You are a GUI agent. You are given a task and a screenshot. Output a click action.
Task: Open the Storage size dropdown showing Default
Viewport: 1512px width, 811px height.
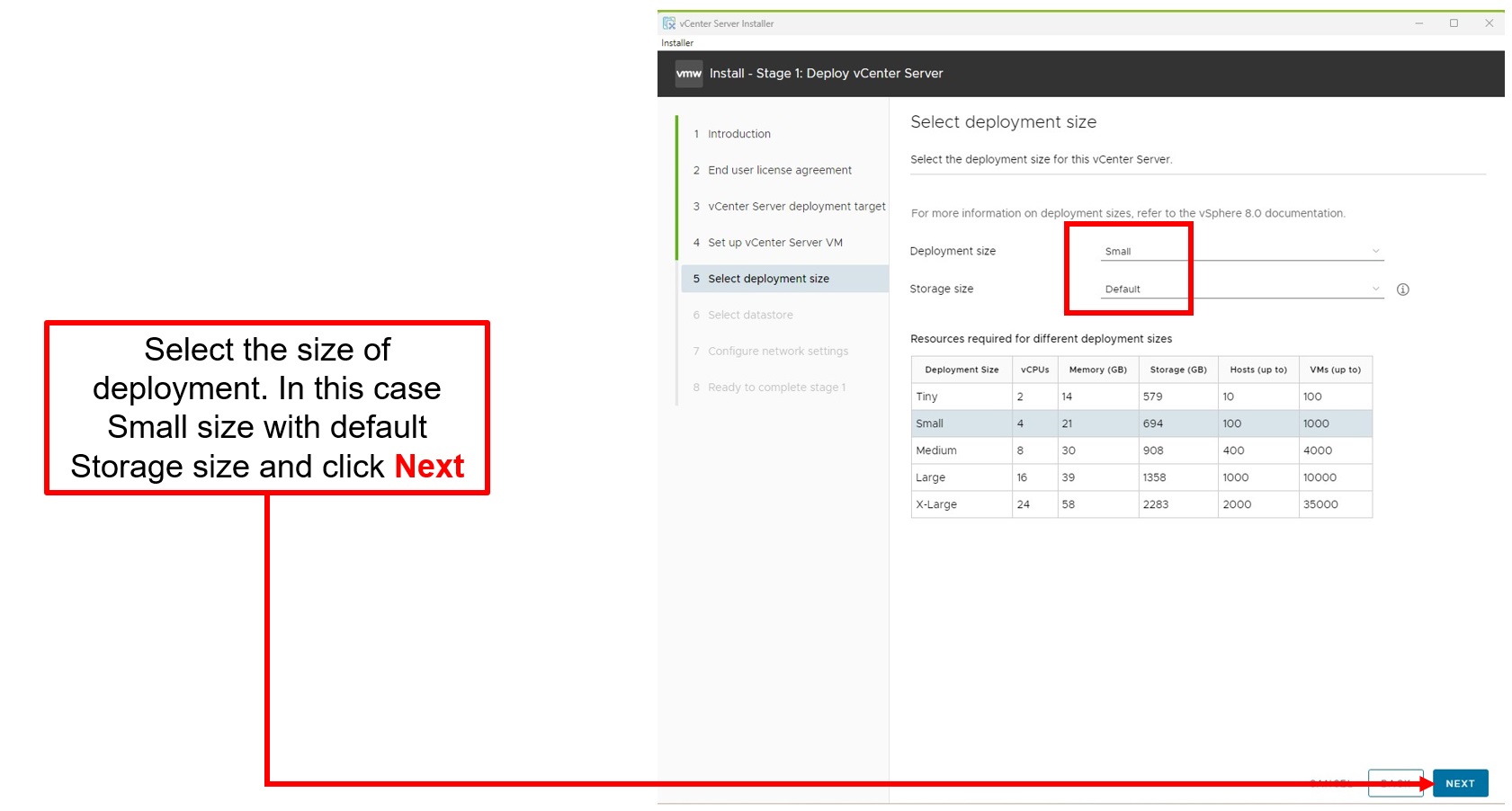[1242, 290]
